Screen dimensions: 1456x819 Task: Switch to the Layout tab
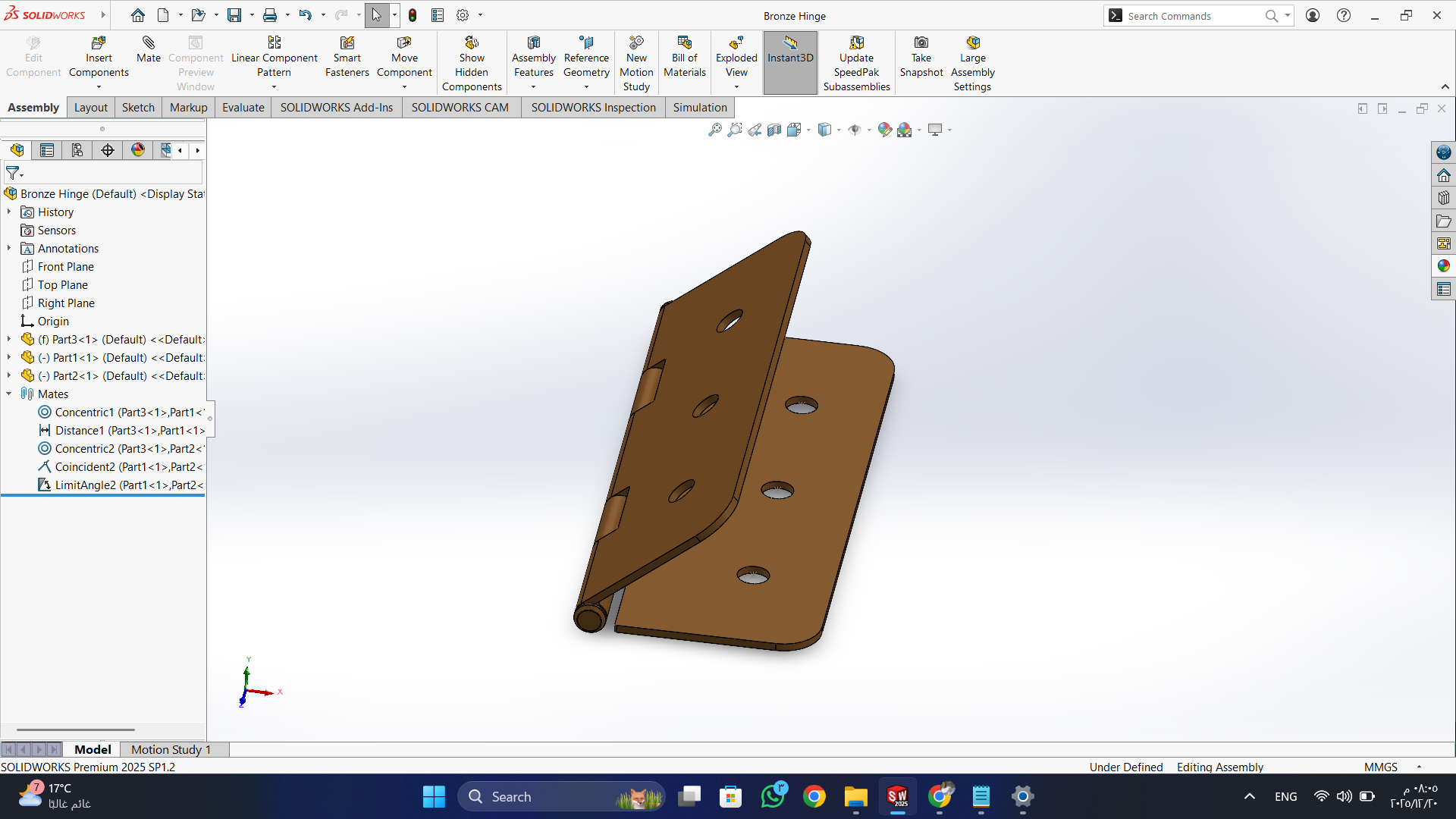pos(90,108)
